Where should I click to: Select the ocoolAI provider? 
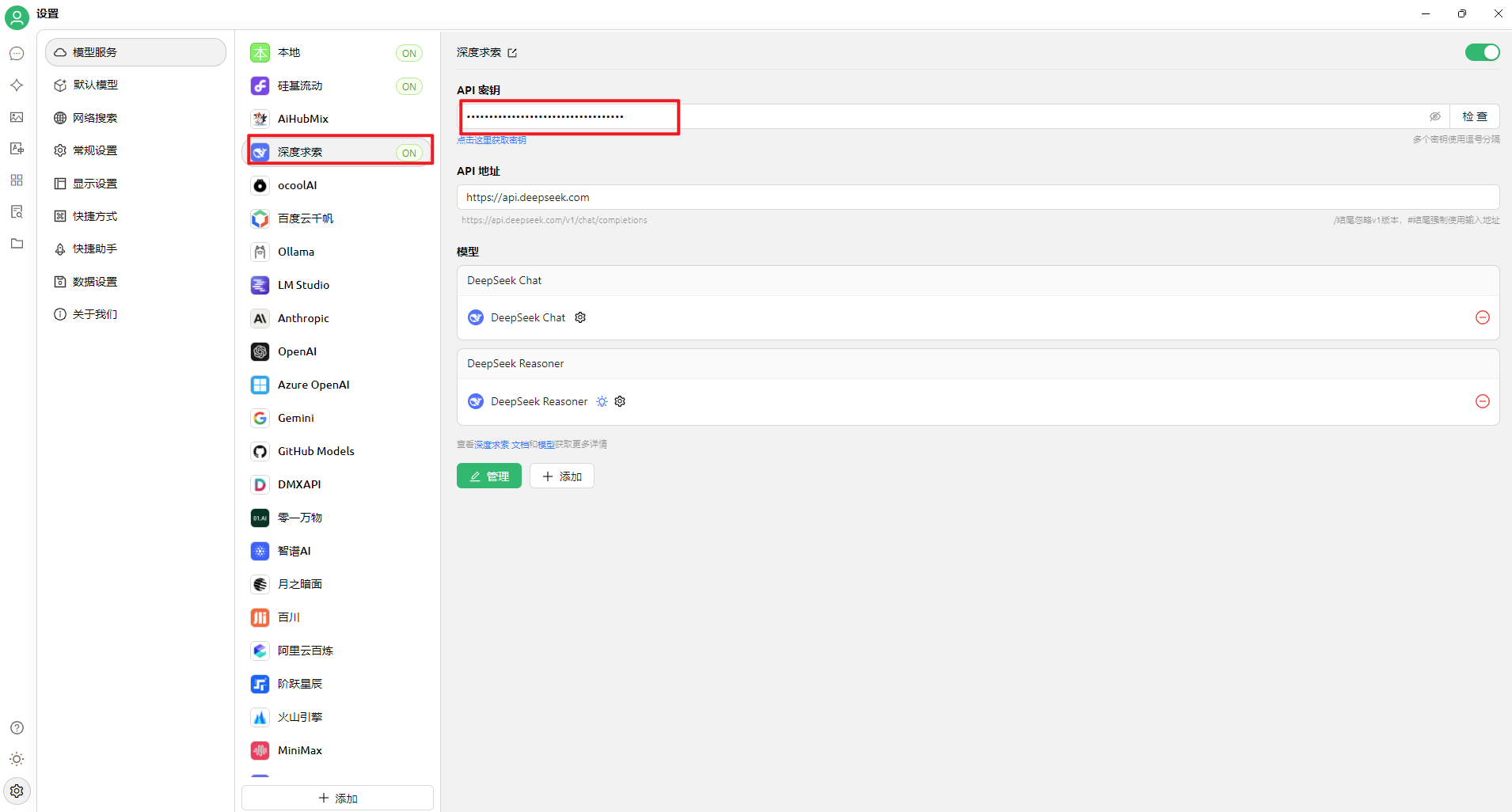coord(337,185)
